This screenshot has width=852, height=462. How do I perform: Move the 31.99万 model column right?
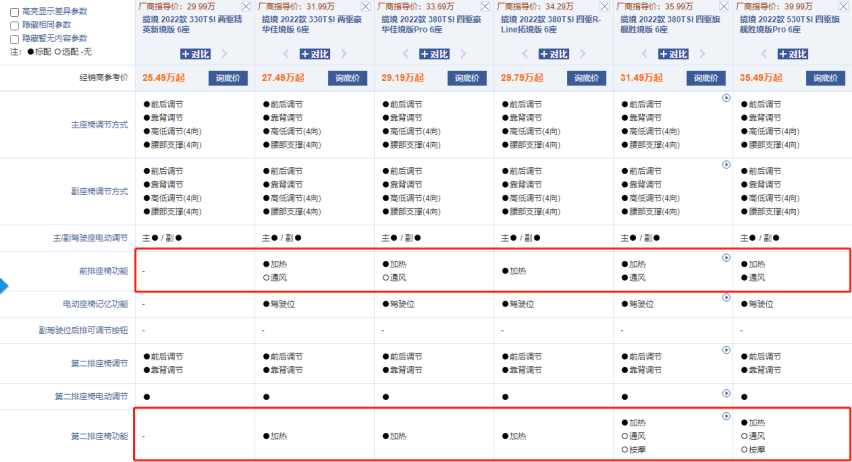pos(344,54)
